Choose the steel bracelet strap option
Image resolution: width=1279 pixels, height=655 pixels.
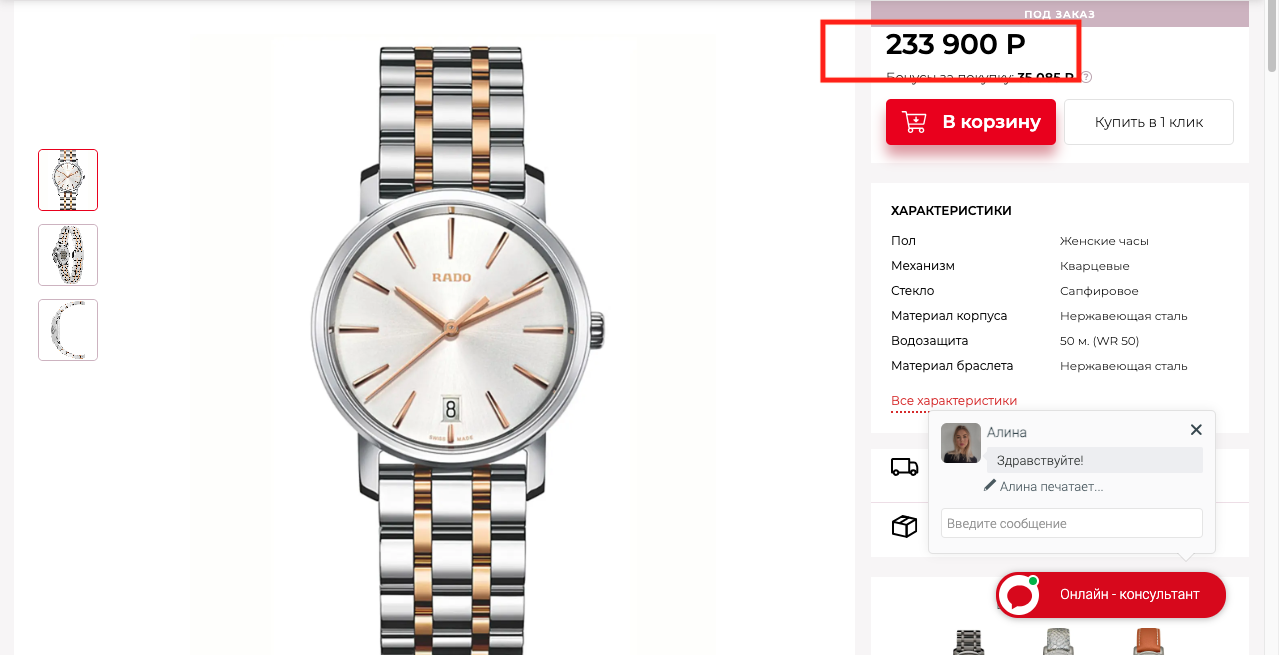(x=969, y=641)
